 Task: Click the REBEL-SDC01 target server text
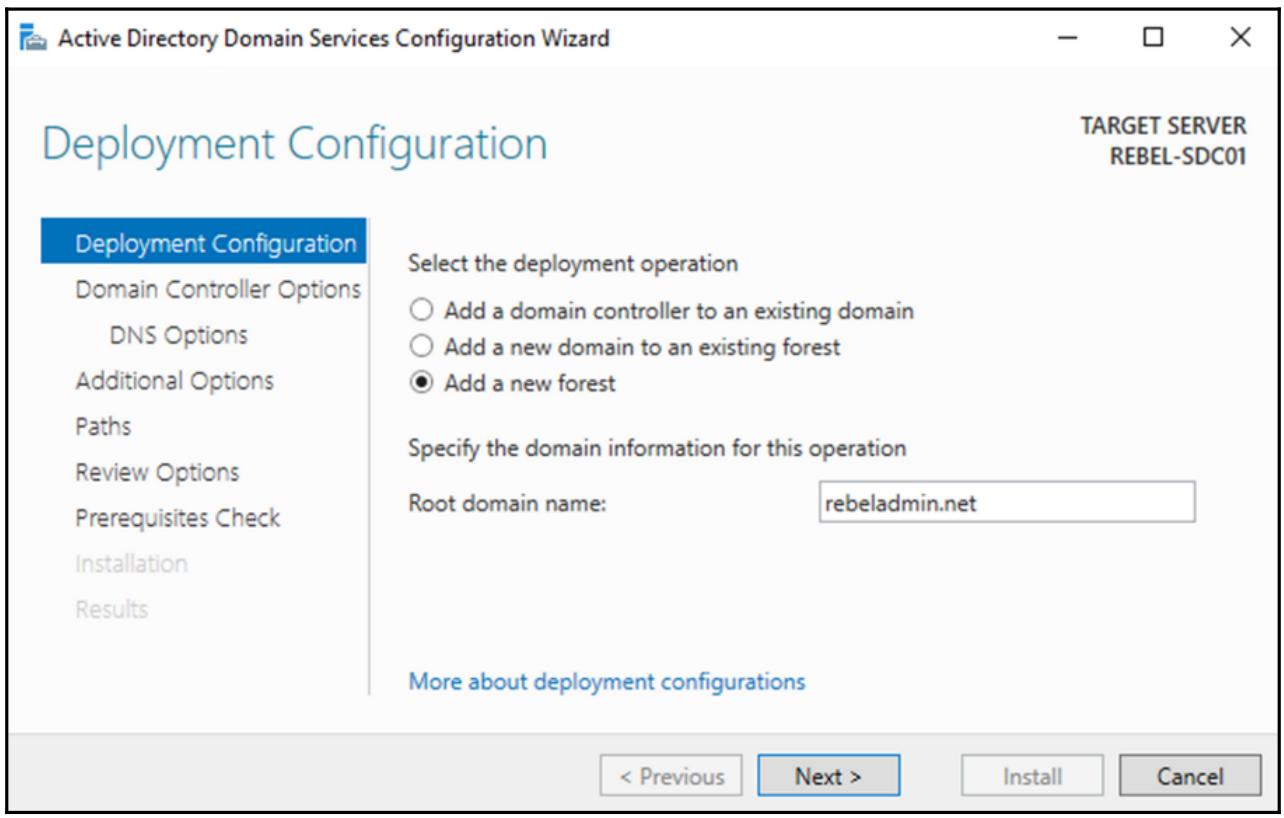click(1178, 156)
